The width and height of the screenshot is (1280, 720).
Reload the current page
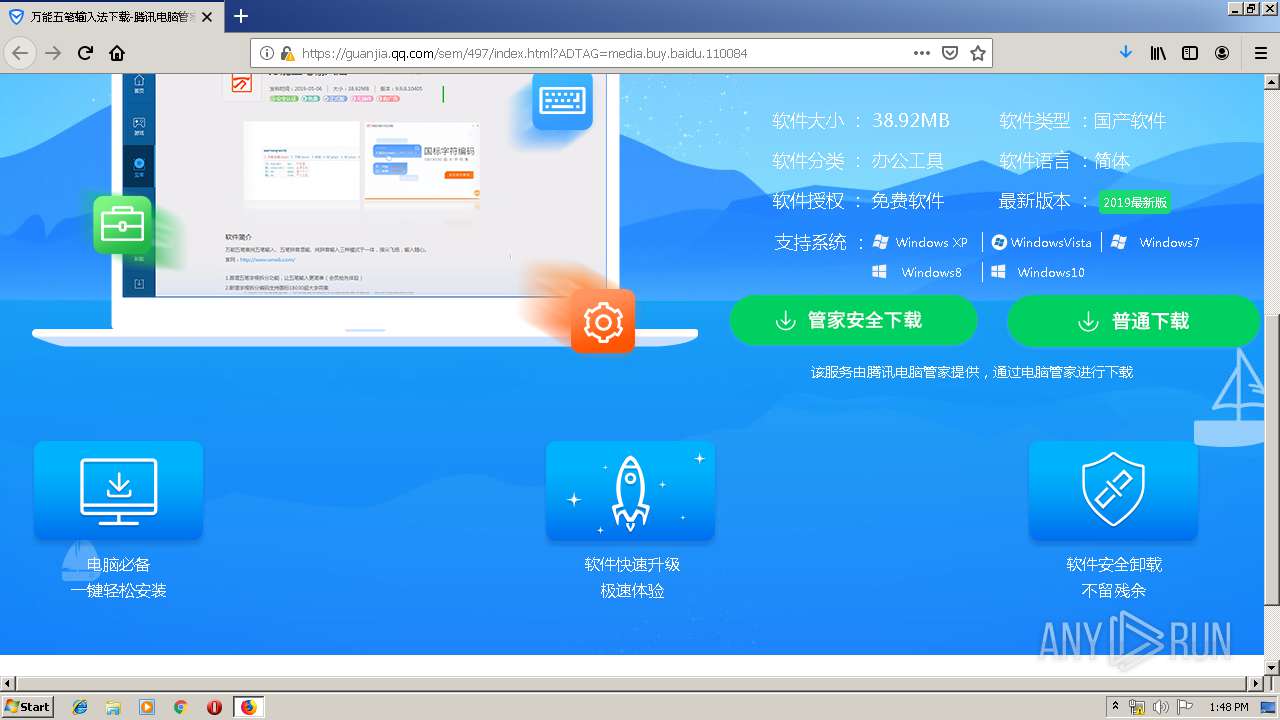tap(85, 53)
